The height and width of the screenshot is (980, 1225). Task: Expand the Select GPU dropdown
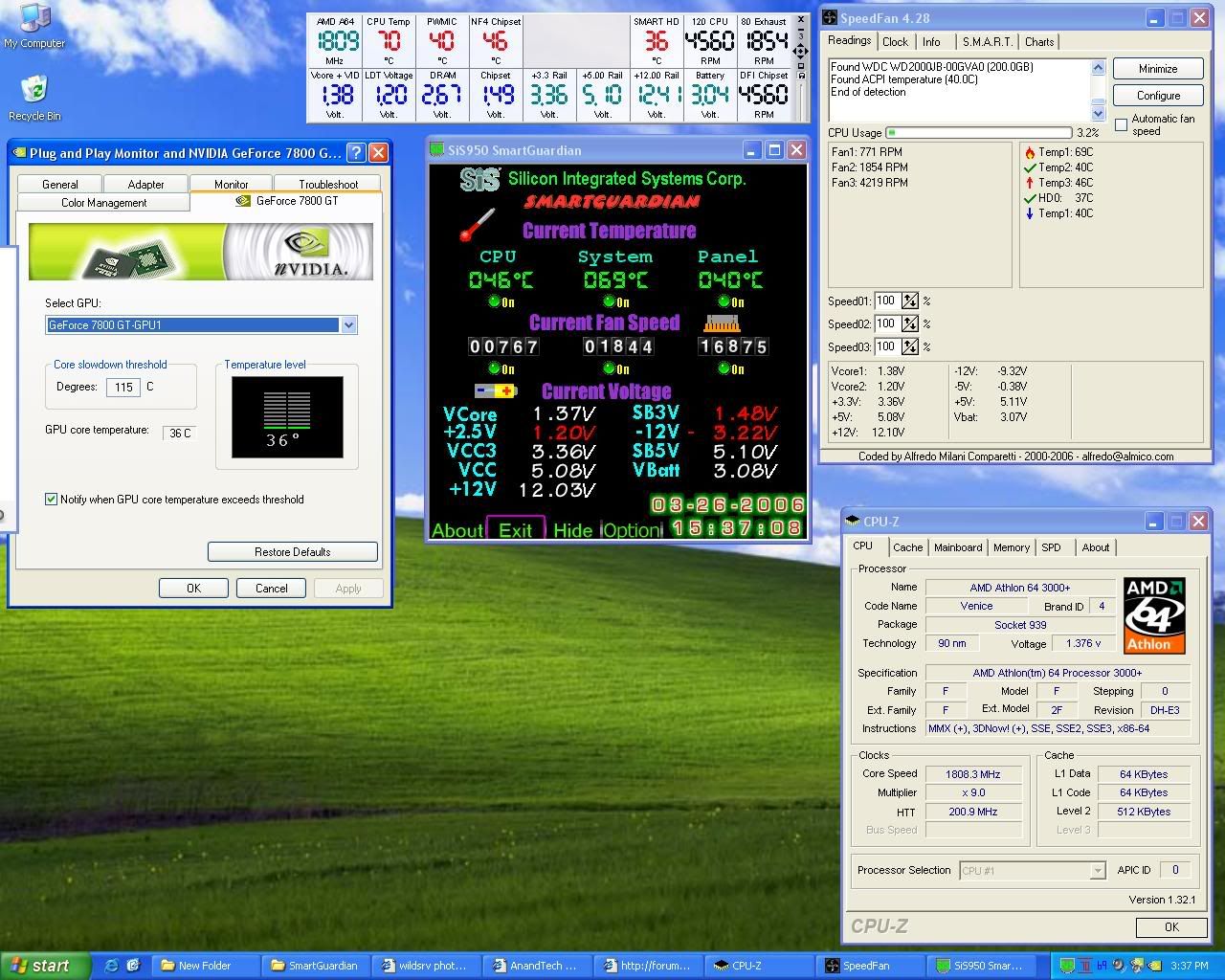tap(348, 325)
